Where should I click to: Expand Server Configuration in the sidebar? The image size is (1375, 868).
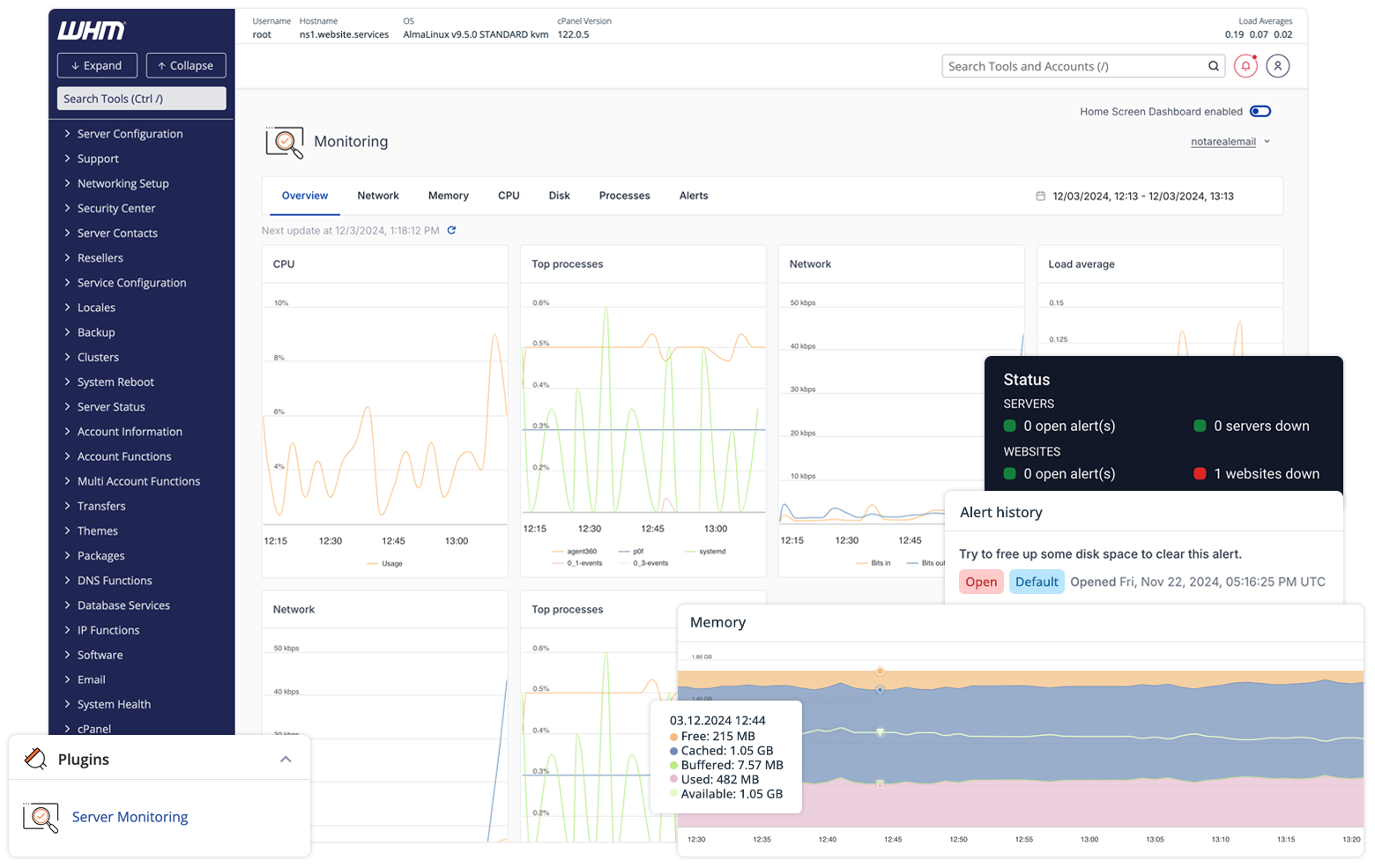point(130,134)
